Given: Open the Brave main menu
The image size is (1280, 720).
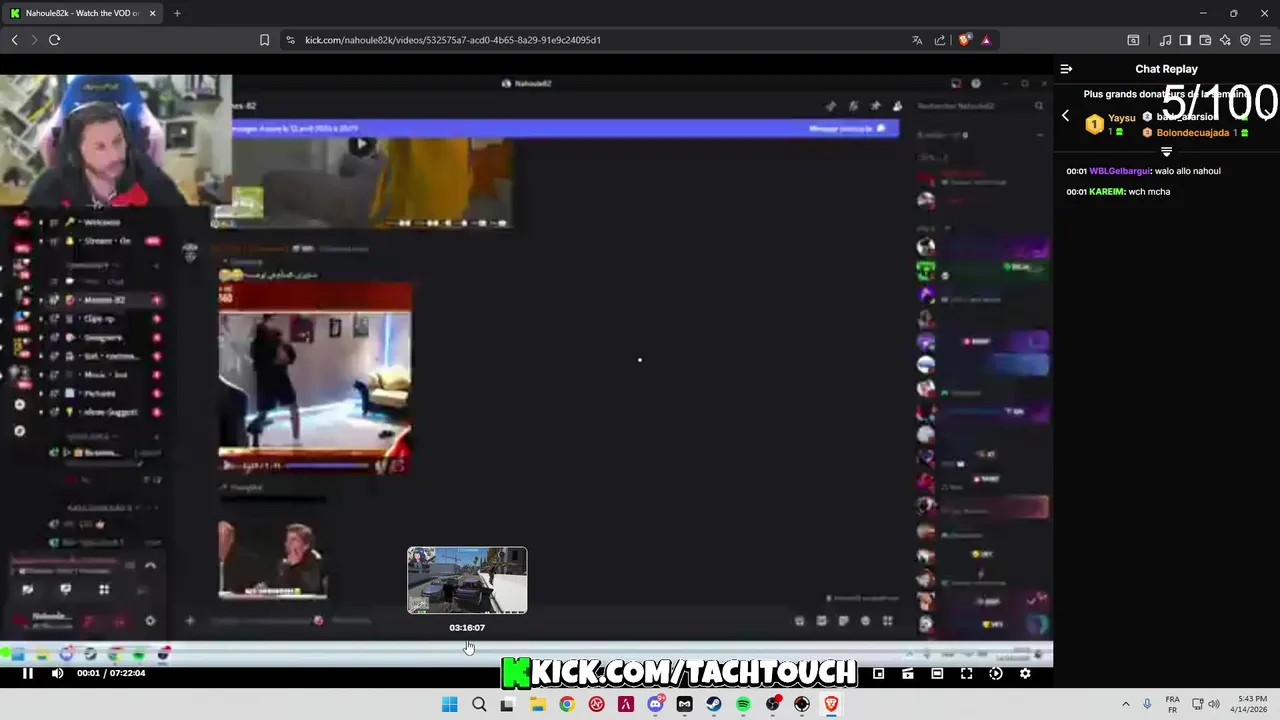Looking at the screenshot, I should (1265, 40).
